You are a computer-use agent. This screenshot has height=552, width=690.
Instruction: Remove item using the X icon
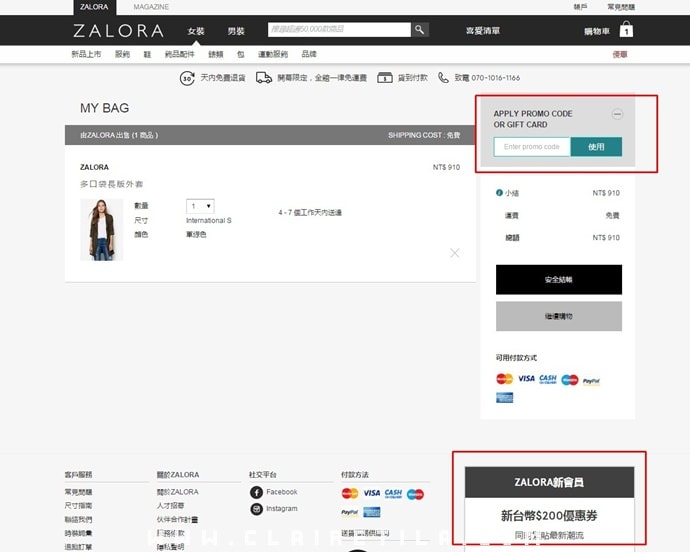click(x=455, y=253)
